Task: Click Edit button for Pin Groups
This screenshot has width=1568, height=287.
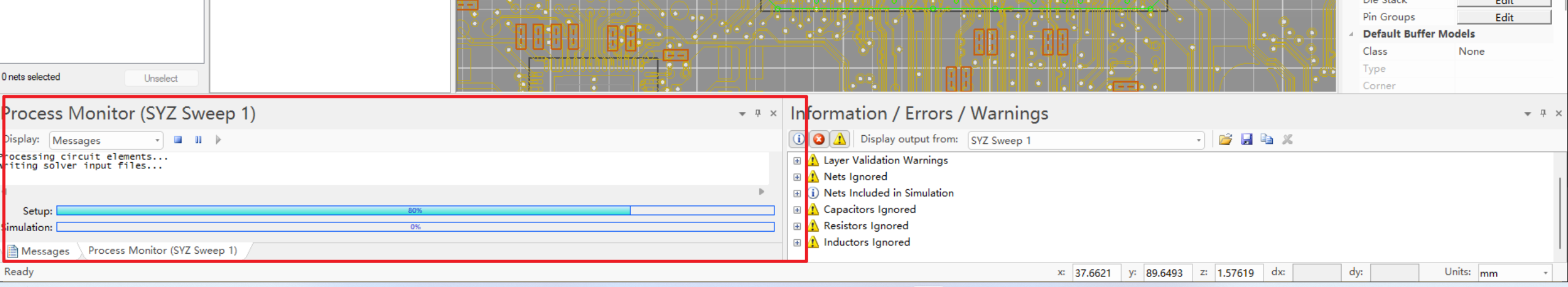Action: click(1504, 17)
